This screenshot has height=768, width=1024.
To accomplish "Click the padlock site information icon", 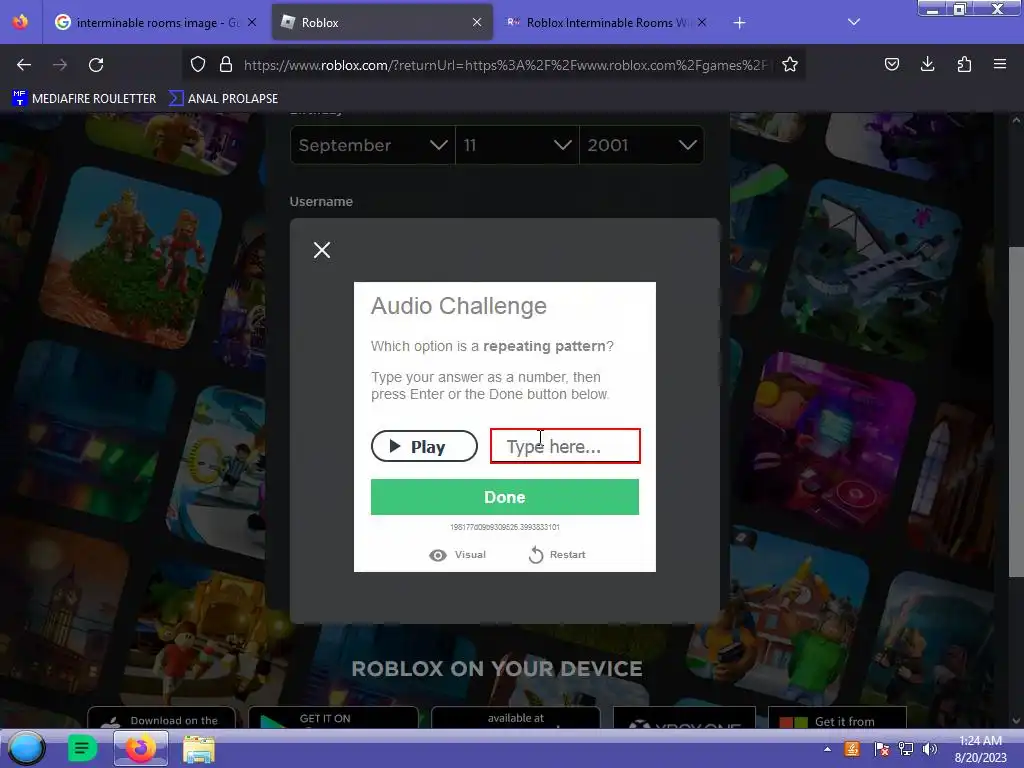I will point(226,65).
